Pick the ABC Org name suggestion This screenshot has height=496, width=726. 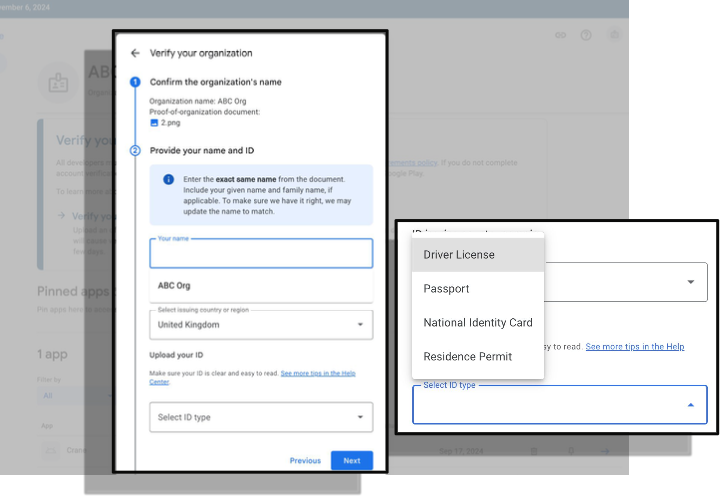point(261,286)
